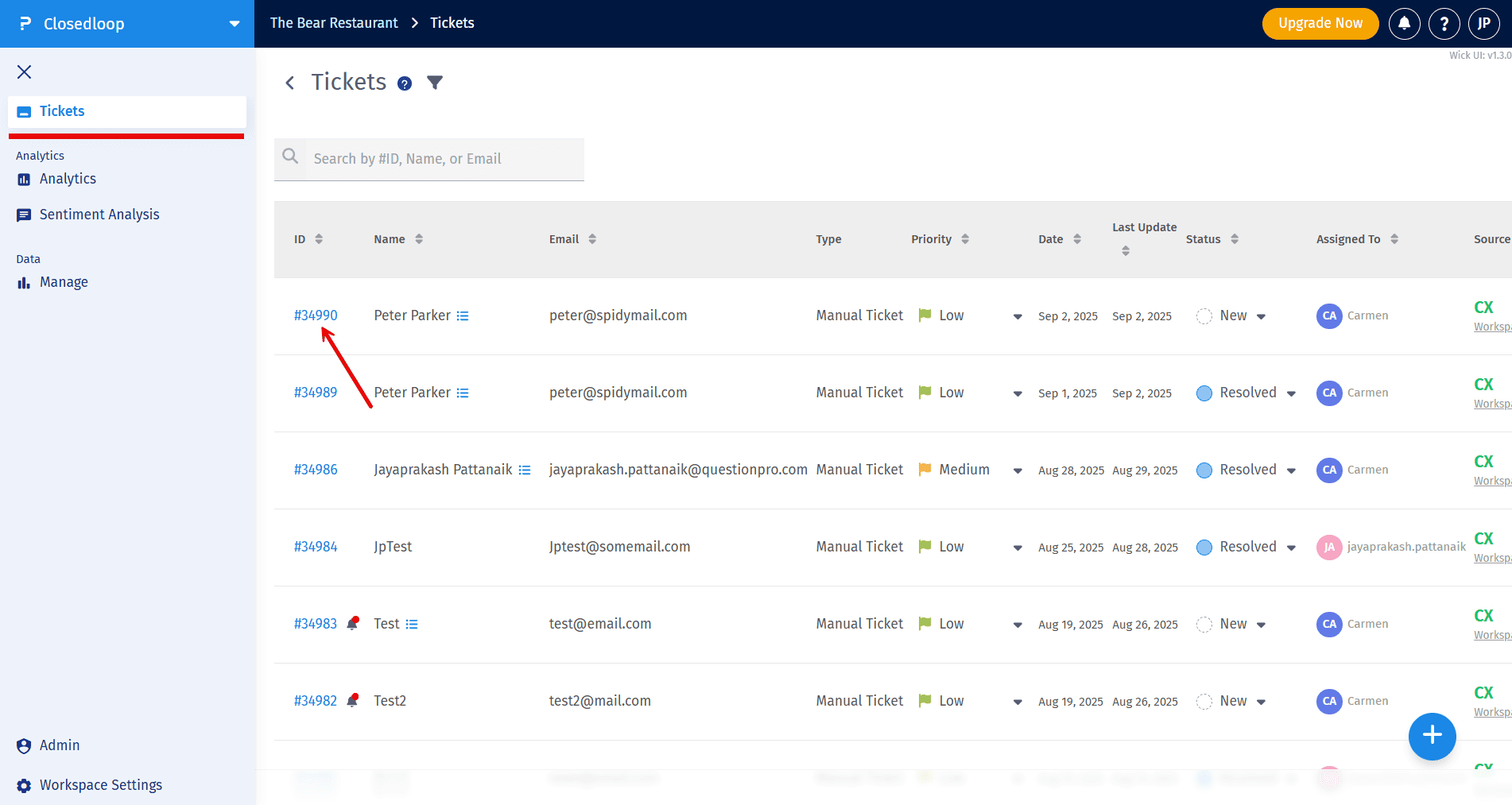Image resolution: width=1512 pixels, height=805 pixels.
Task: Close the sidebar with the X icon
Action: click(x=25, y=72)
